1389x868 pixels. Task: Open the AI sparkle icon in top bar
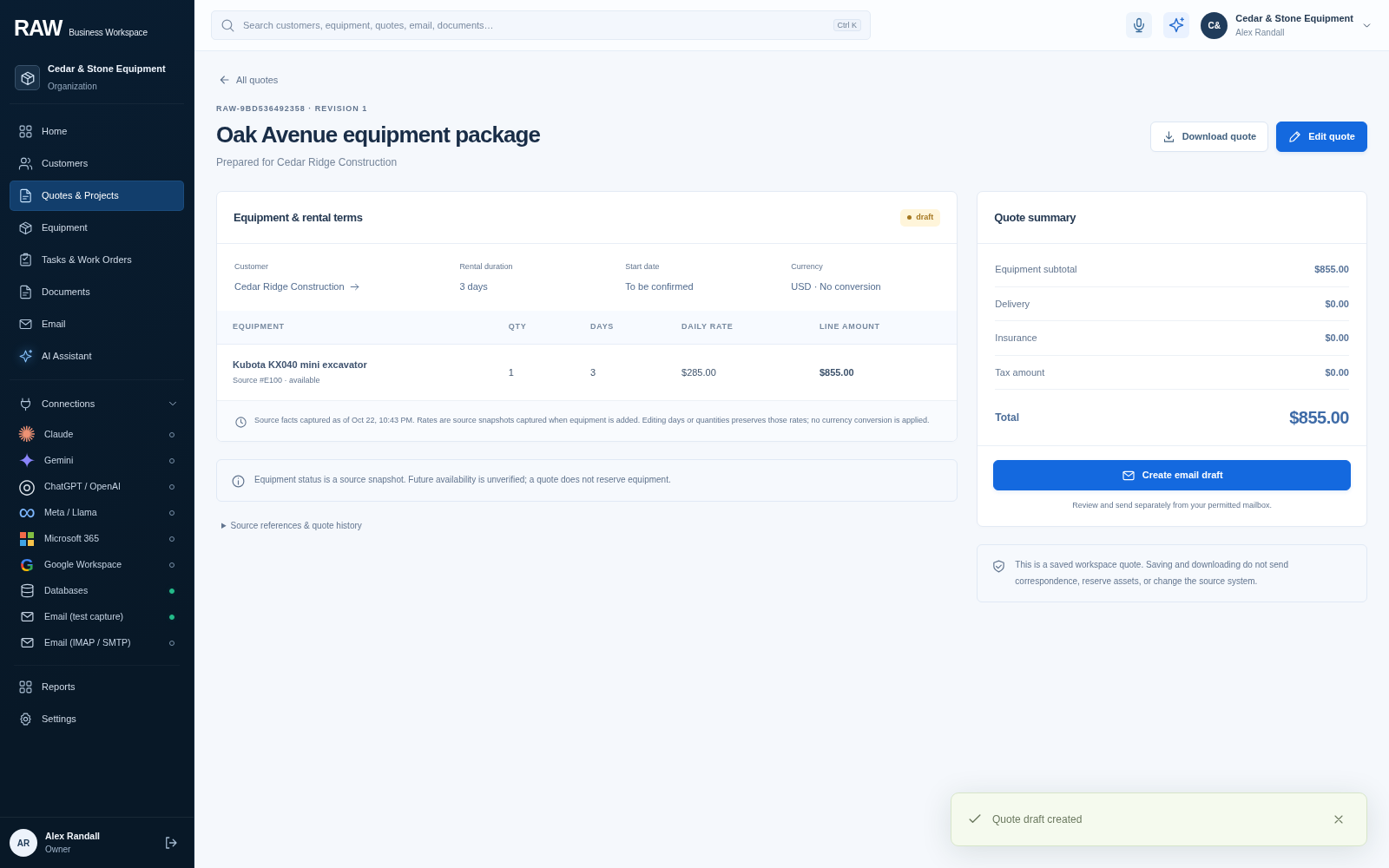coord(1176,25)
